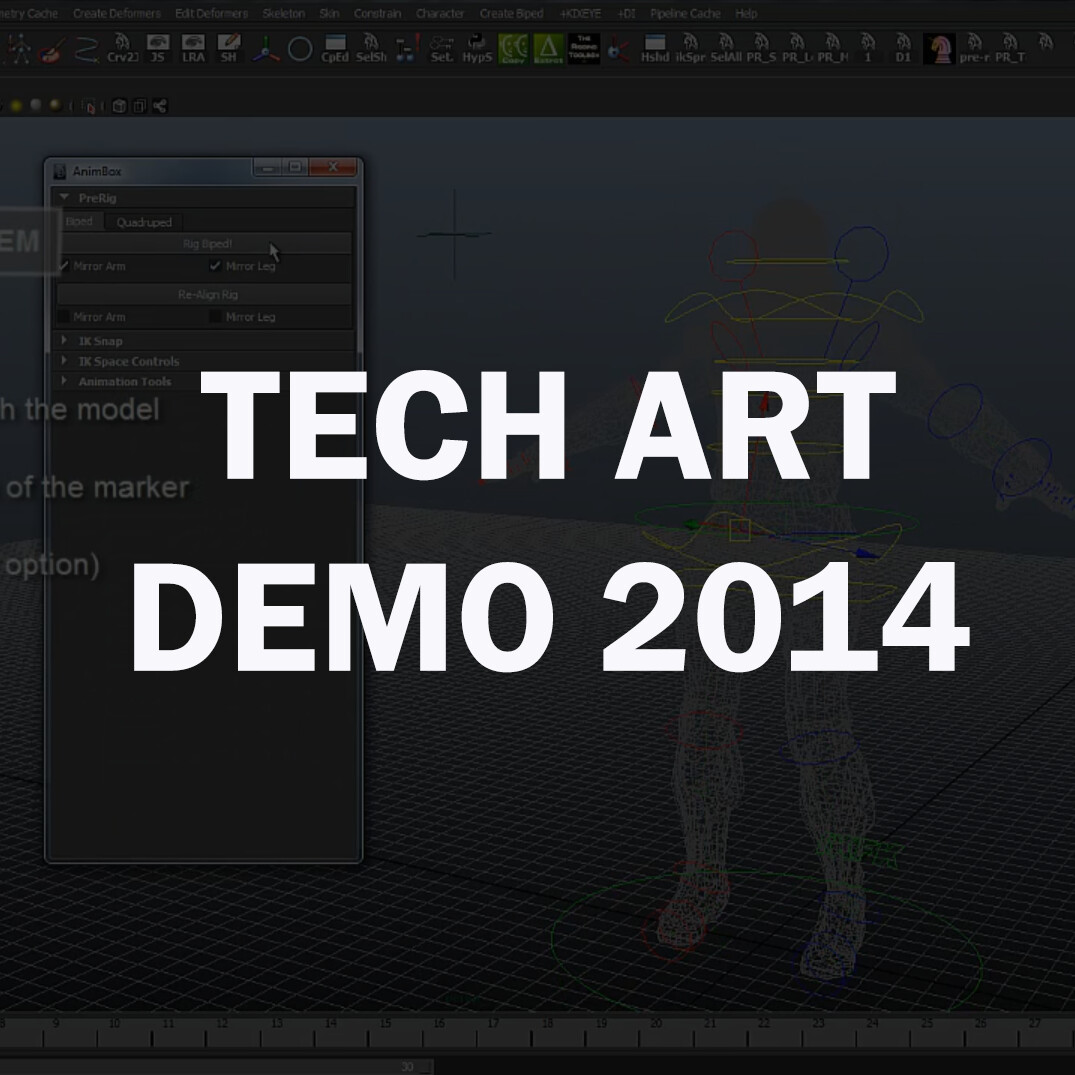Expand the IK Snap section
This screenshot has width=1075, height=1075.
click(64, 341)
